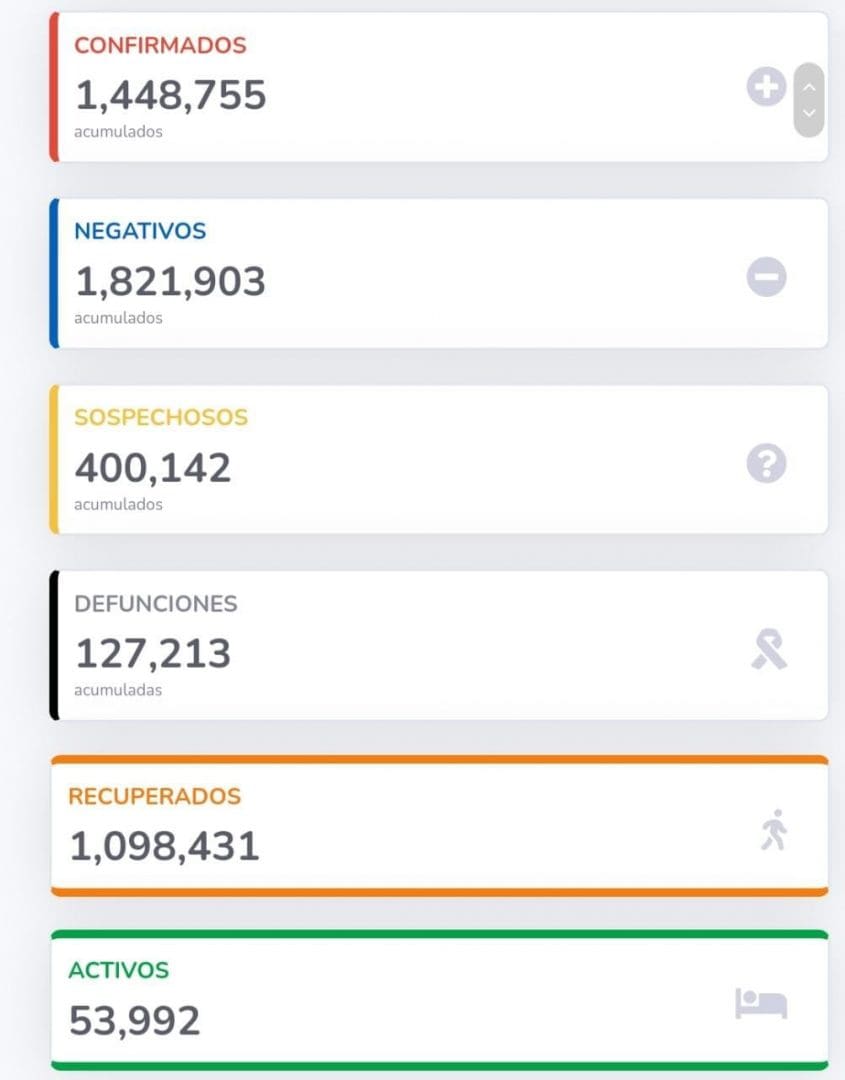
Task: Click the active cases count 53,992
Action: point(134,1021)
